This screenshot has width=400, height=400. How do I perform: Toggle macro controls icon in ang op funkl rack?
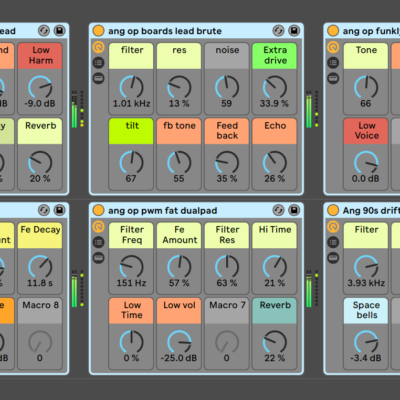click(x=333, y=47)
